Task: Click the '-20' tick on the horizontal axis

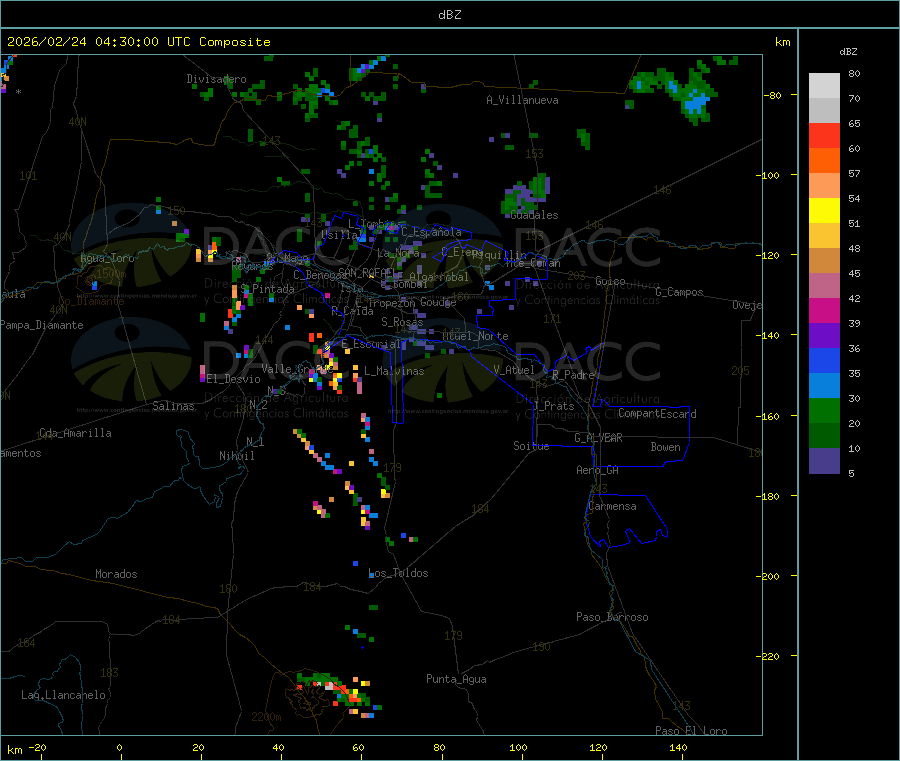Action: click(x=38, y=747)
